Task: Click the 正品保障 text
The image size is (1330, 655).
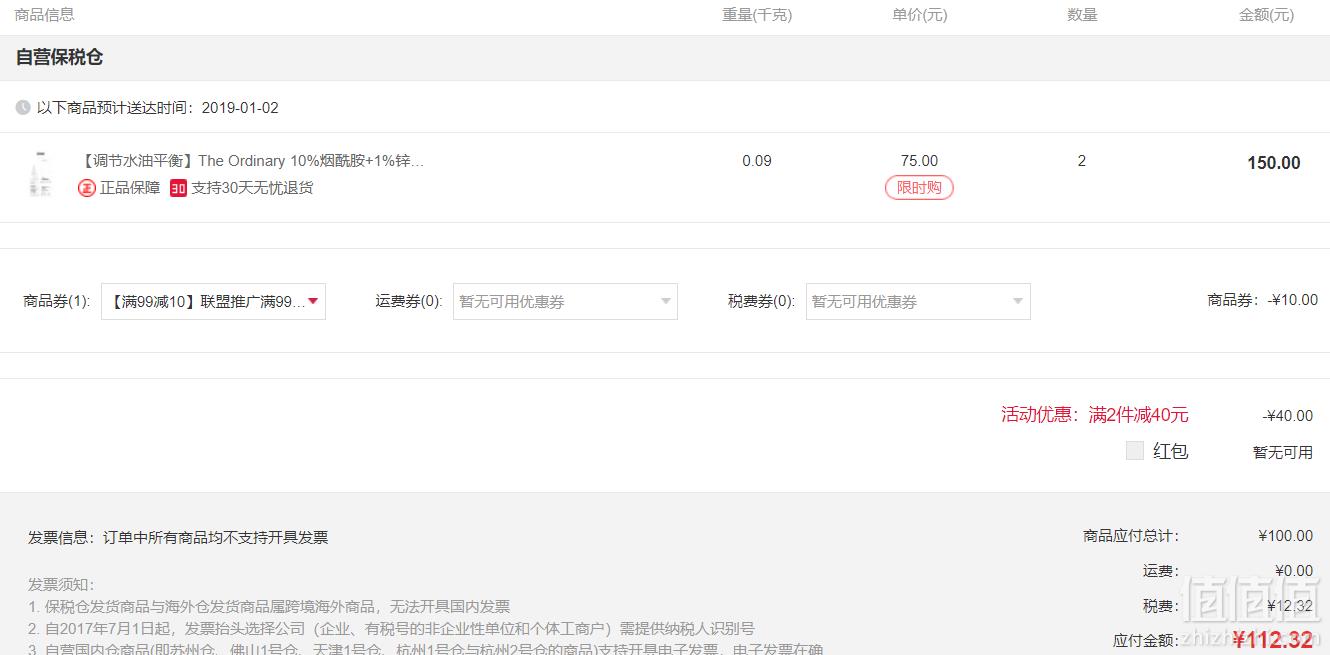Action: click(x=130, y=188)
